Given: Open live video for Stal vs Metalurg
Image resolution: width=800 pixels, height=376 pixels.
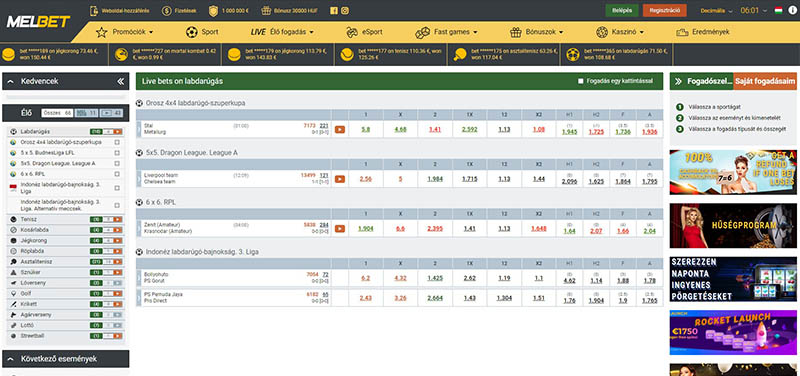Looking at the screenshot, I should pyautogui.click(x=340, y=130).
